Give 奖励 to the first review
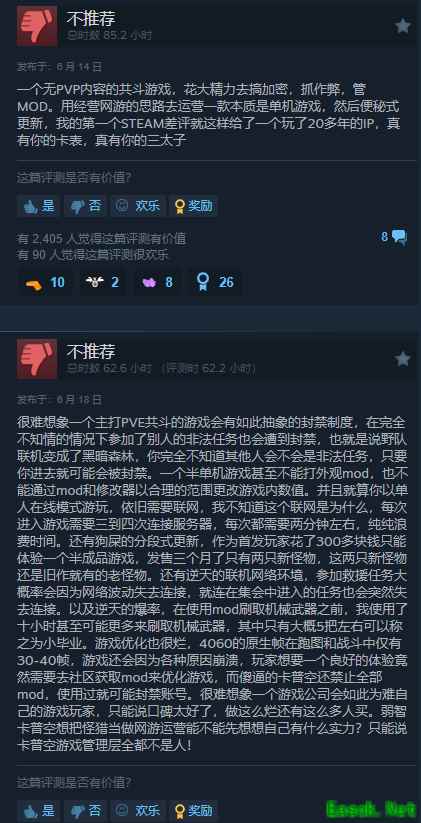The height and width of the screenshot is (823, 421). point(193,206)
